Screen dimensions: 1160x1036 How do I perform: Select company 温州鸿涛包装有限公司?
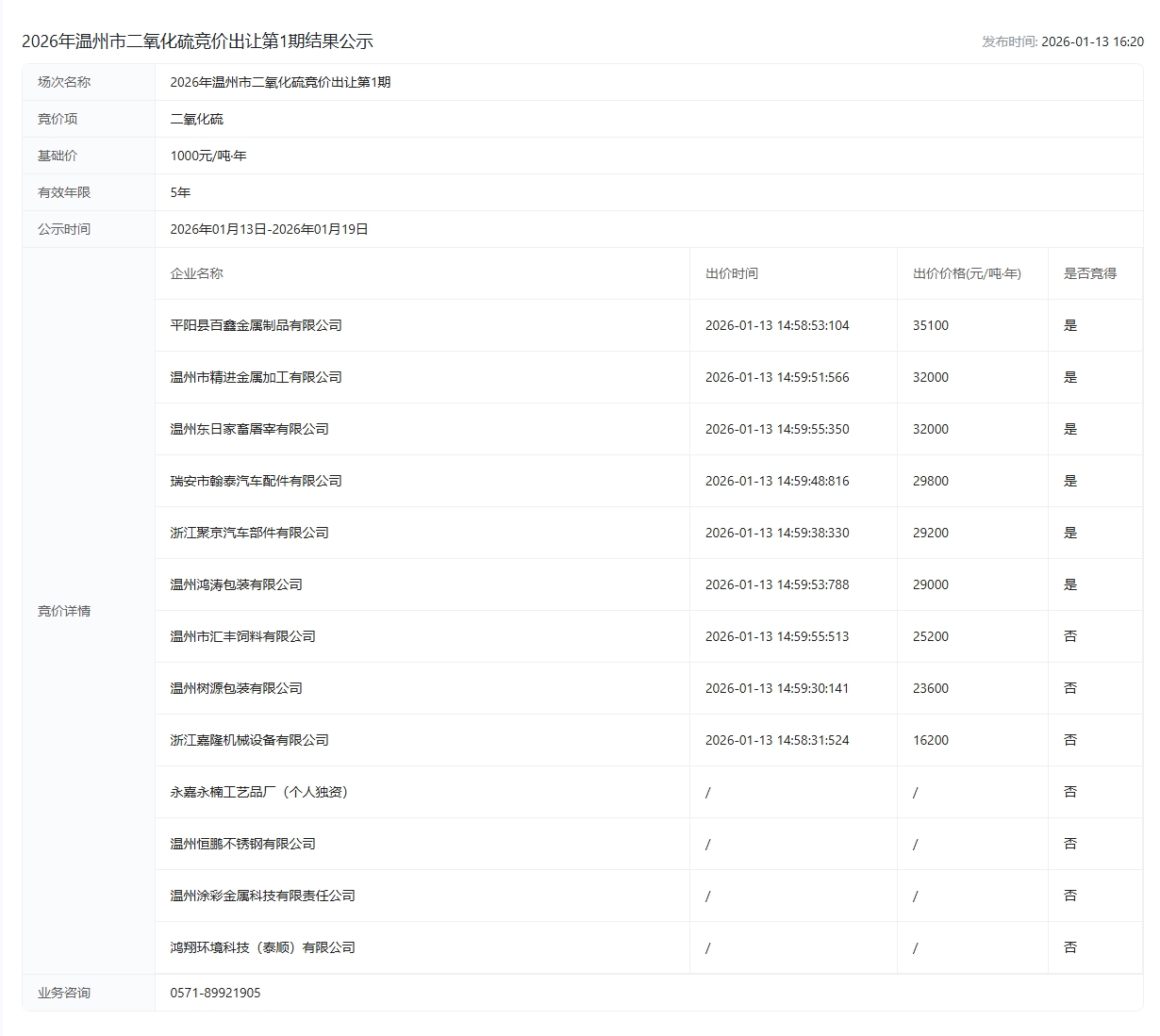click(x=236, y=584)
